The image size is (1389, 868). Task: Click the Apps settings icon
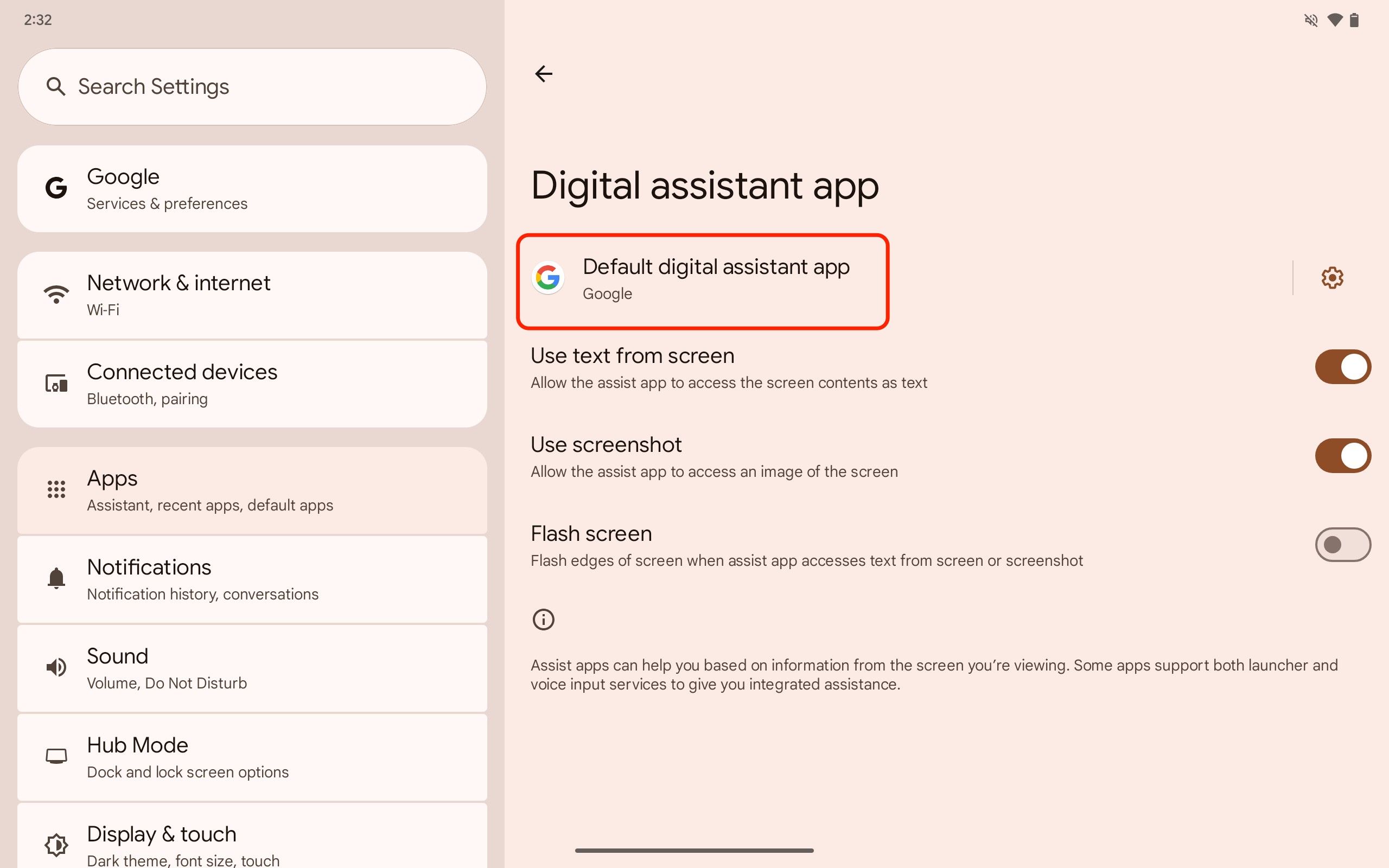tap(56, 488)
